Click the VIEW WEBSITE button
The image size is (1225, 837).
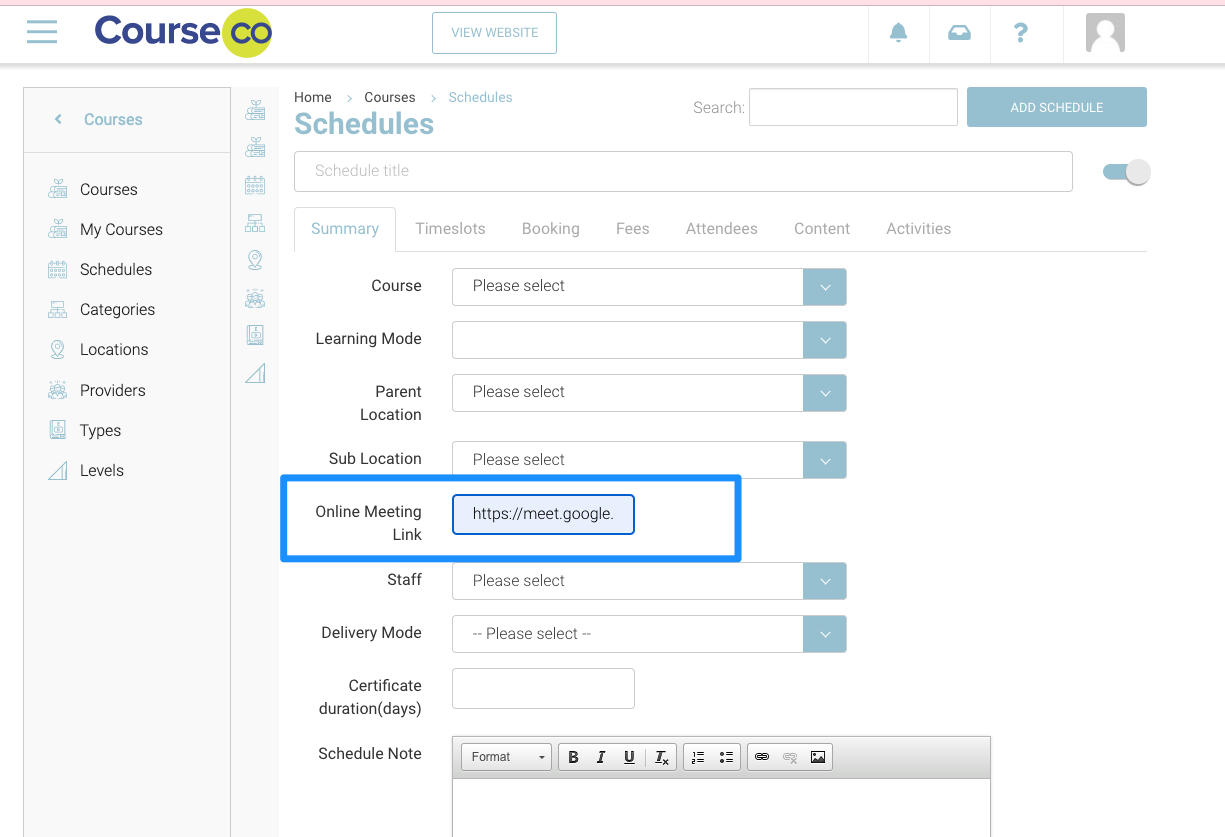[x=494, y=33]
